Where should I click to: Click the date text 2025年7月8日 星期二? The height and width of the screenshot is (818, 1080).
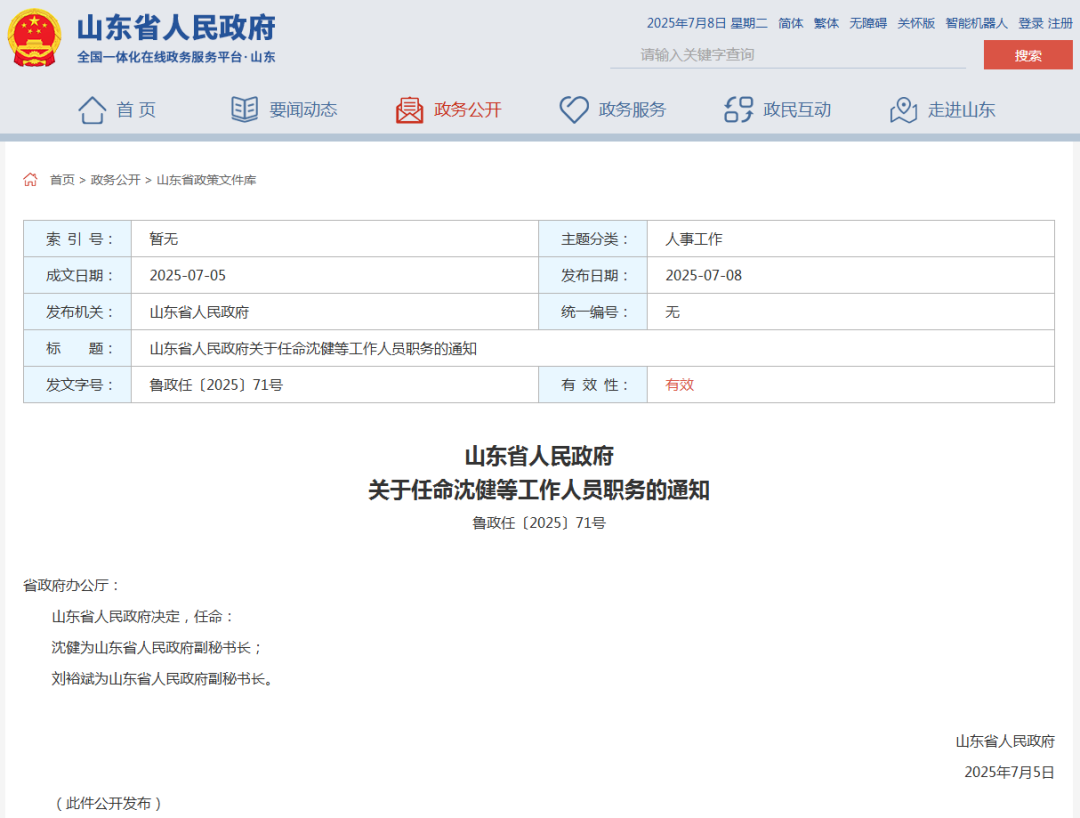[707, 23]
